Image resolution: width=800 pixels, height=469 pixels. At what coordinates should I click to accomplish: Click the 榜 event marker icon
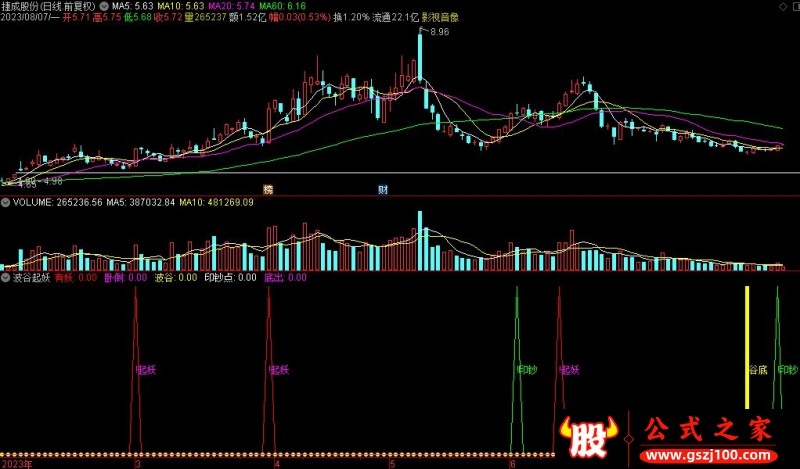(268, 190)
